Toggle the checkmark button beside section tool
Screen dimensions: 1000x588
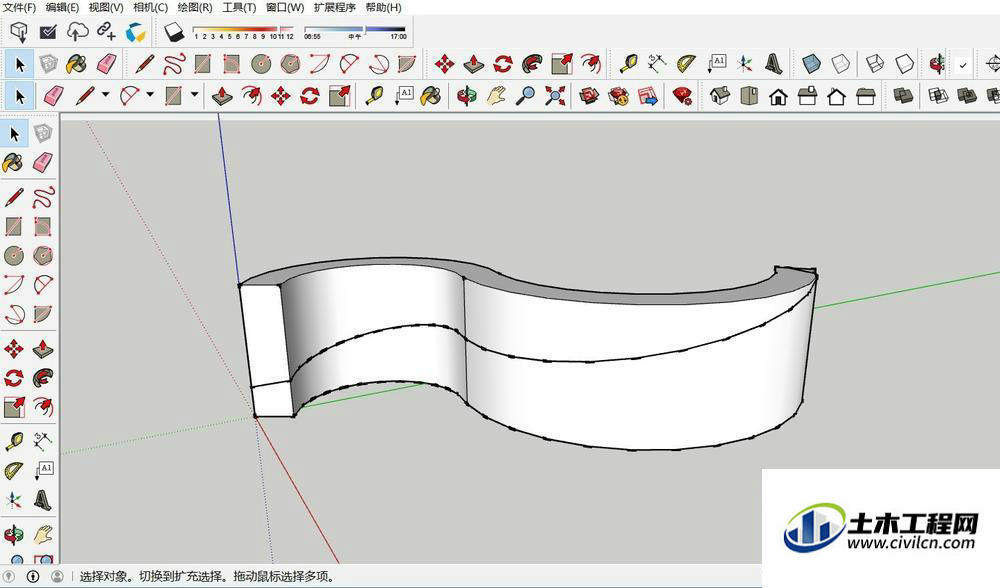click(963, 64)
